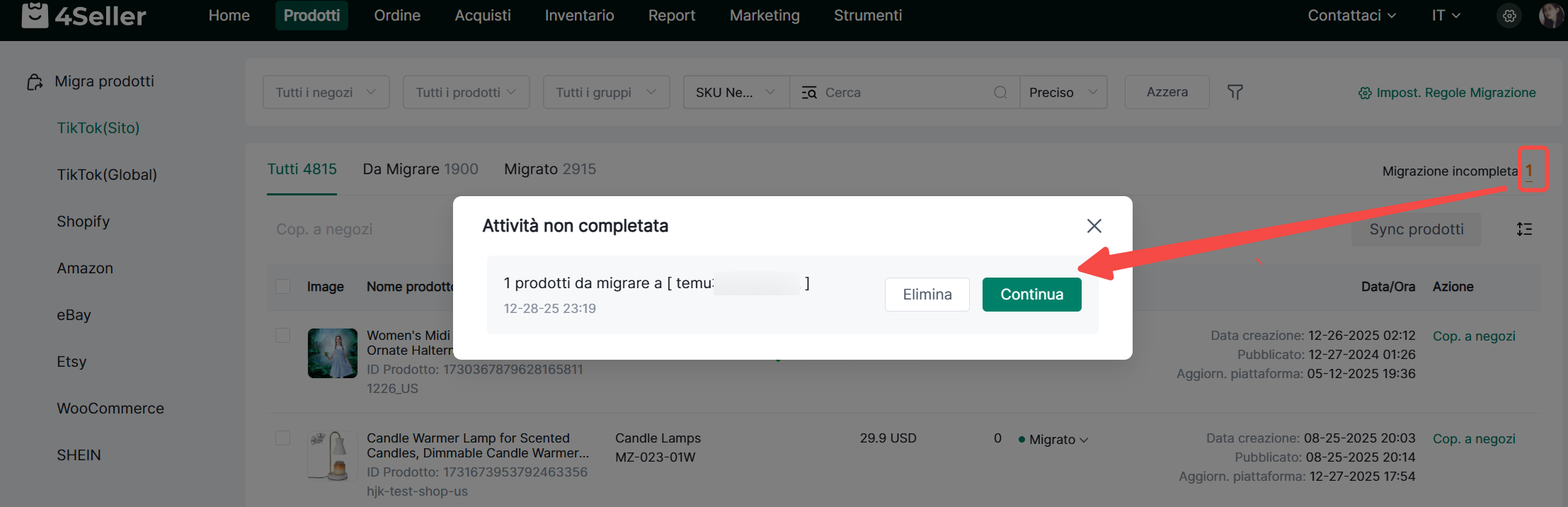1568x507 pixels.
Task: Click the search magnifier icon
Action: point(1000,92)
